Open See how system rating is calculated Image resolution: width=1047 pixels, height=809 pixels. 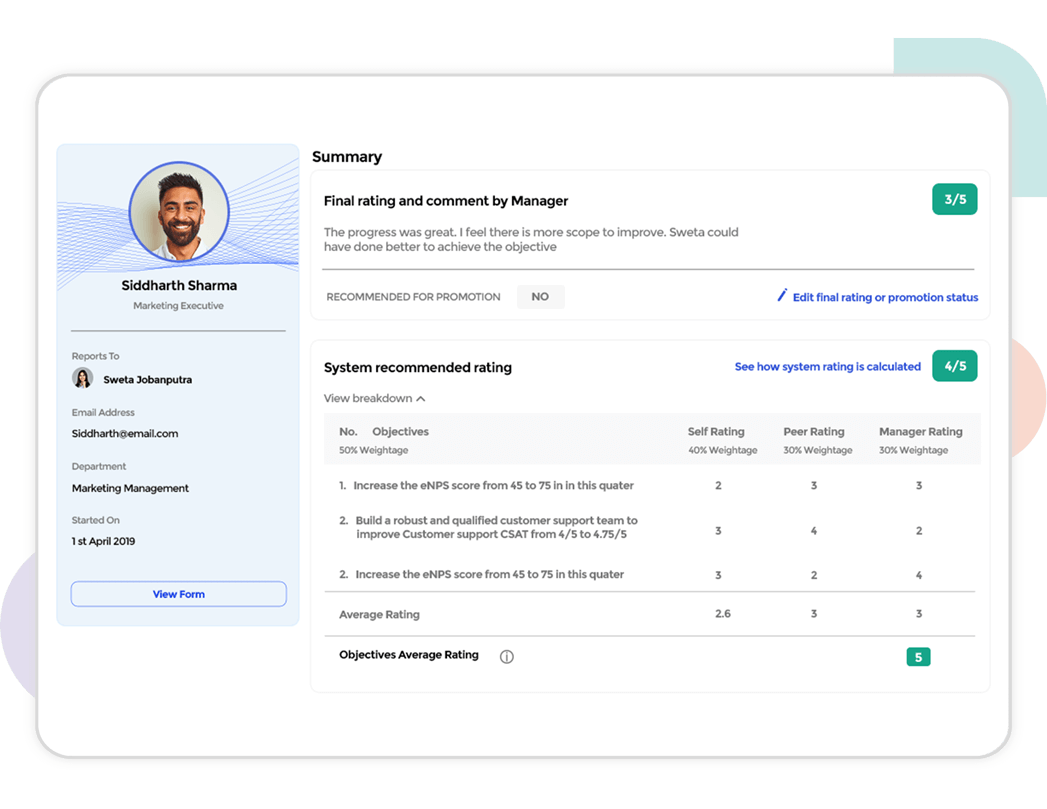point(827,366)
